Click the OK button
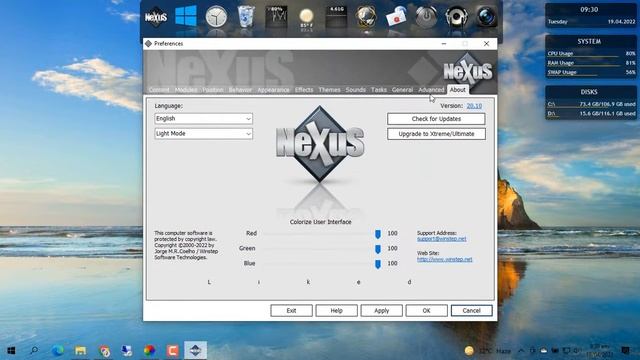Viewport: 640px width, 360px height. click(x=427, y=311)
